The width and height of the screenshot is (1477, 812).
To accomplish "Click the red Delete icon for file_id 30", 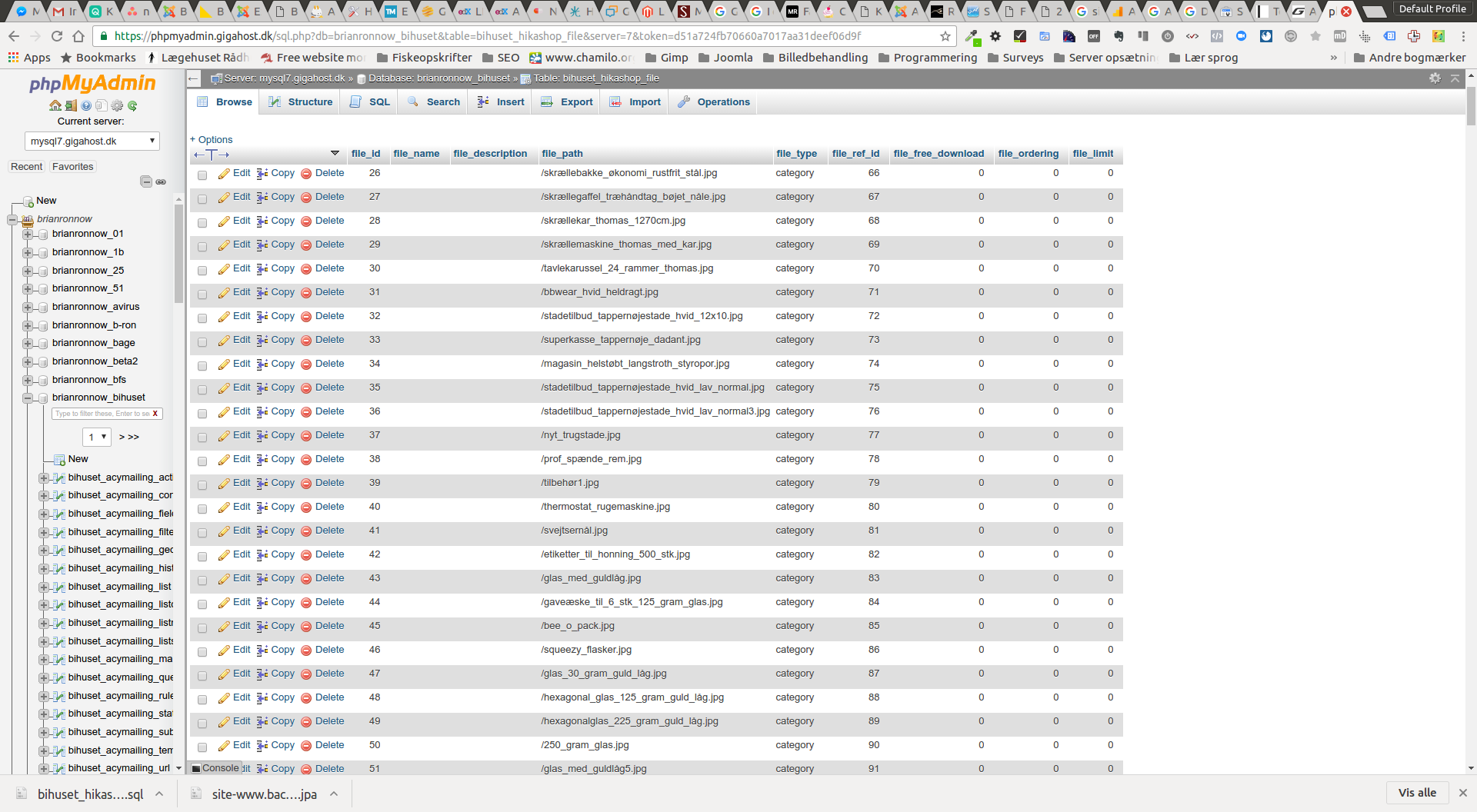I will pos(306,269).
